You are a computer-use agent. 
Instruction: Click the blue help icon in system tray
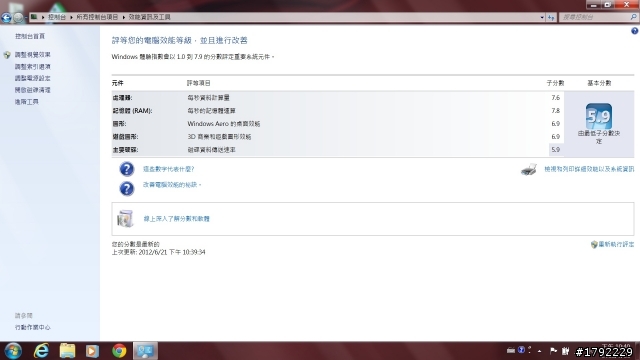click(x=521, y=350)
